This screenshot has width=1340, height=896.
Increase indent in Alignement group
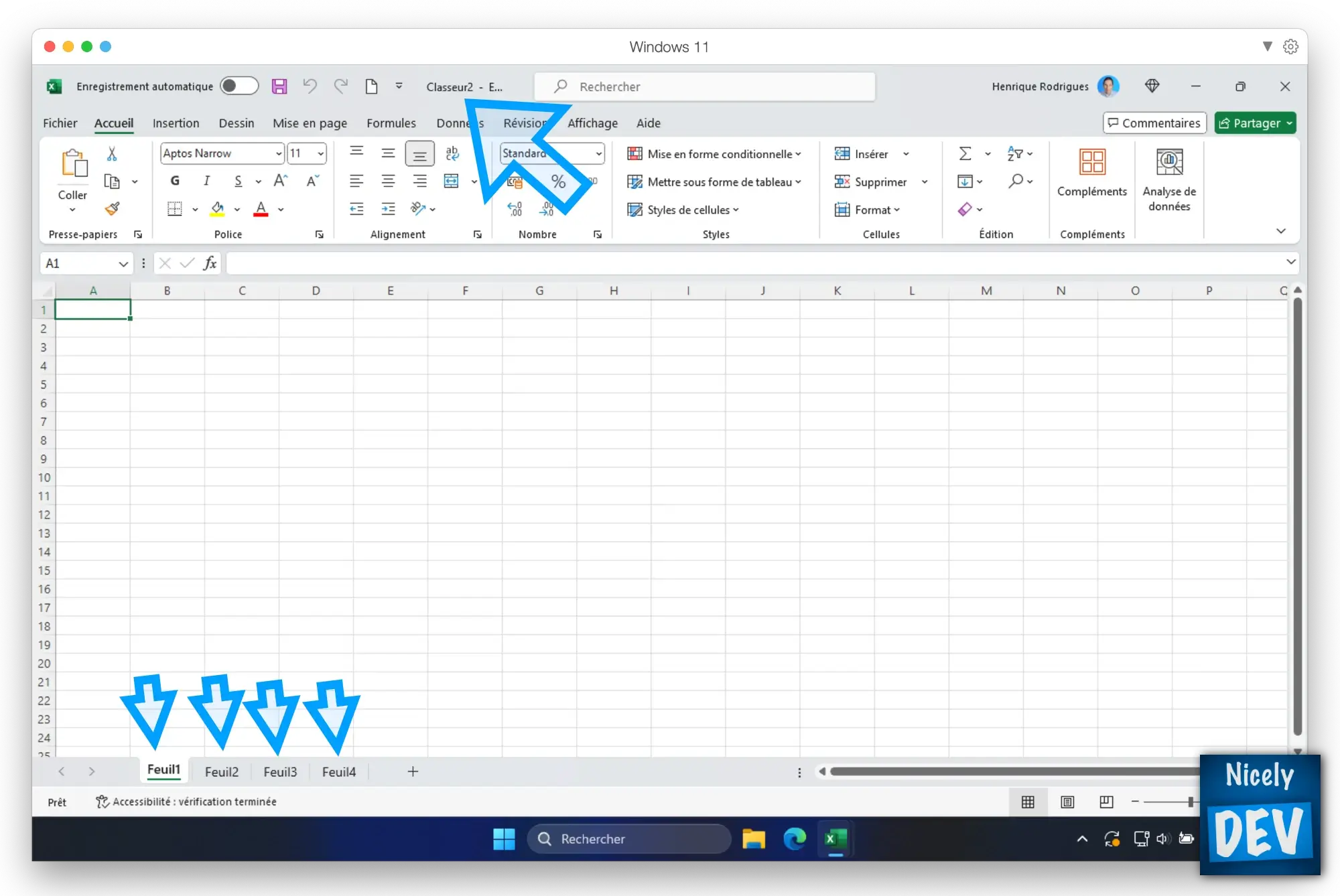(x=388, y=209)
